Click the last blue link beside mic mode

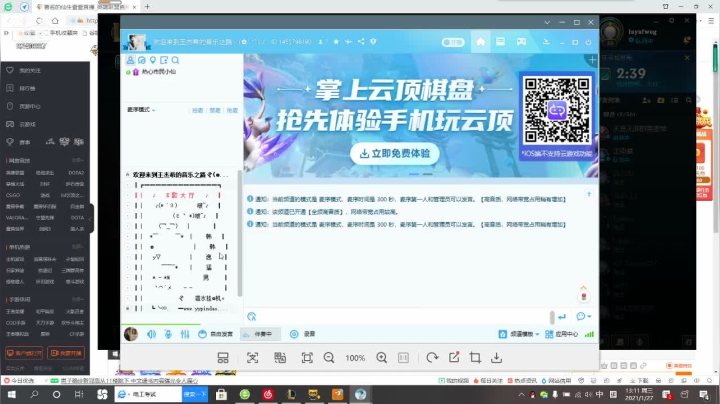point(232,110)
